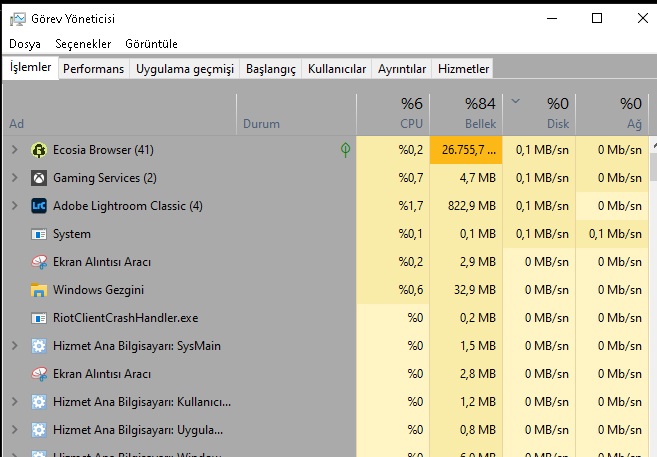Click the RiotClientCrashHandler.exe icon
Image resolution: width=657 pixels, height=457 pixels.
pos(39,318)
